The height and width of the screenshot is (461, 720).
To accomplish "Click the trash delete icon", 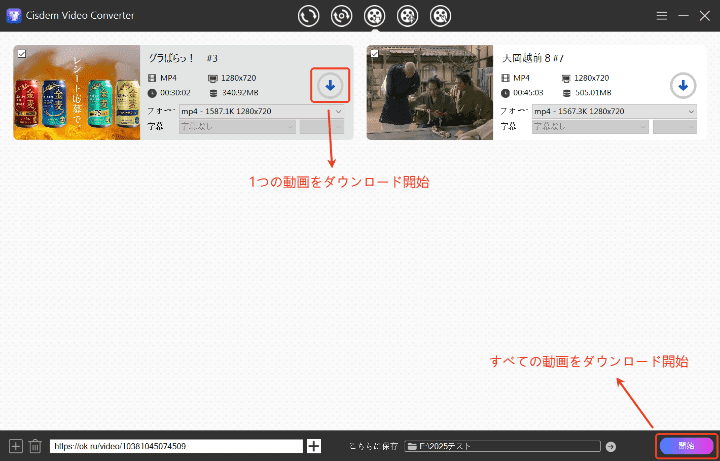I will tap(35, 446).
